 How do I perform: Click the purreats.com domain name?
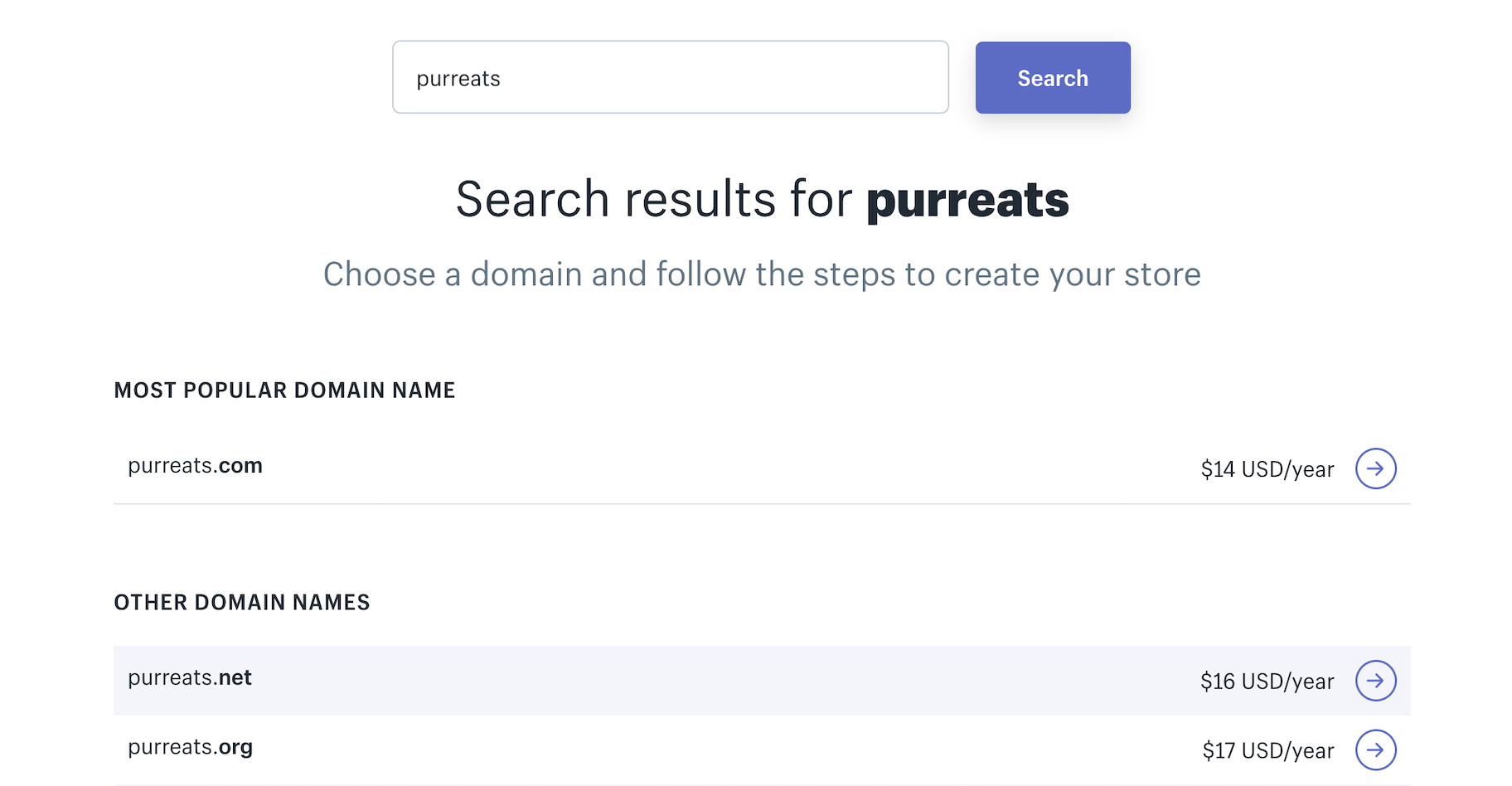tap(195, 466)
